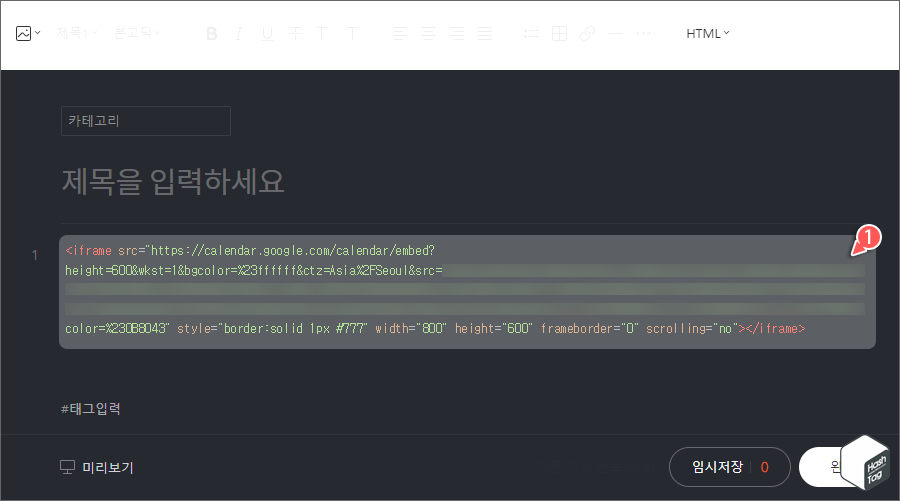Viewport: 900px width, 501px height.
Task: Toggle italic formatting (I)
Action: (x=239, y=34)
